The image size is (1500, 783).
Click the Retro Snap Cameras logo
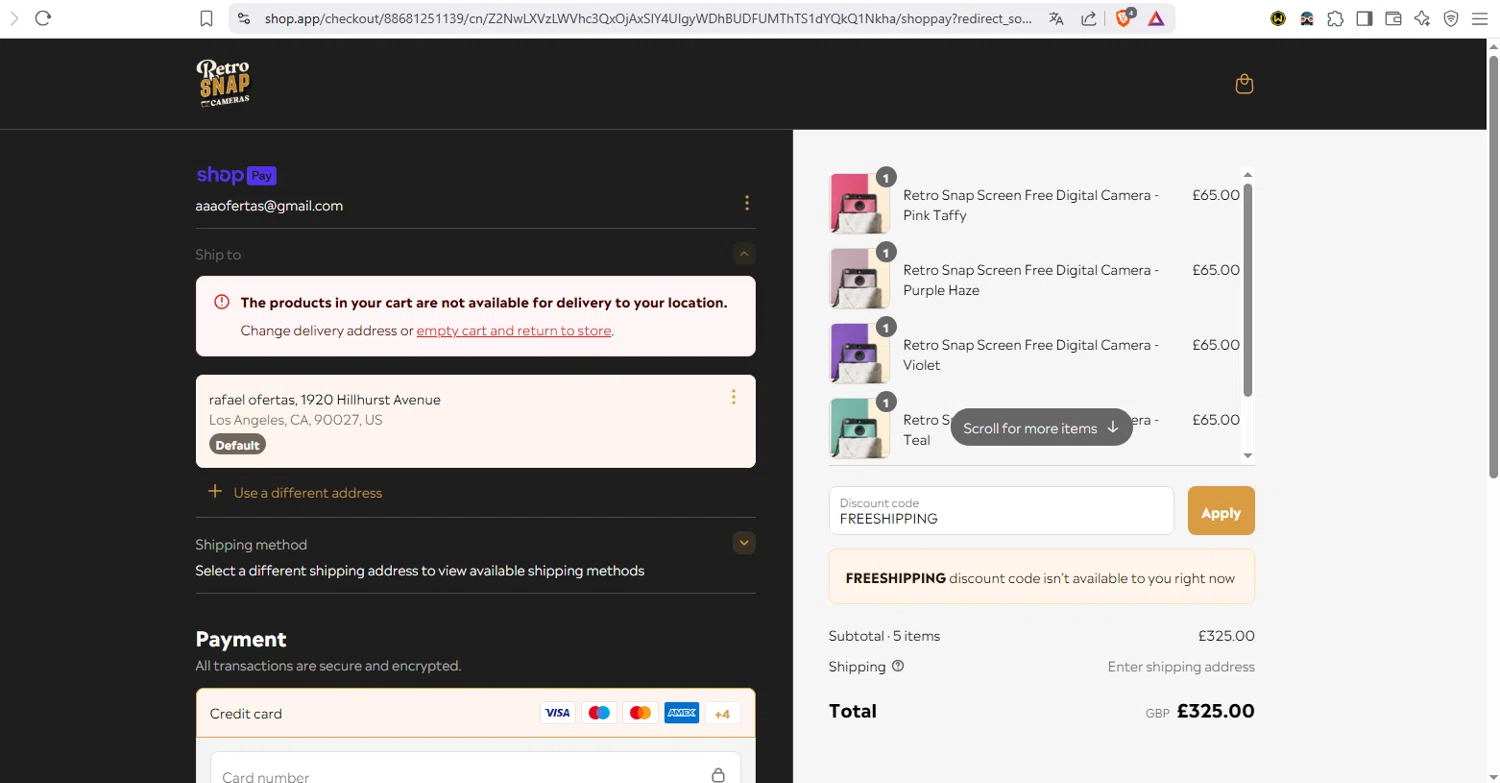[x=223, y=83]
